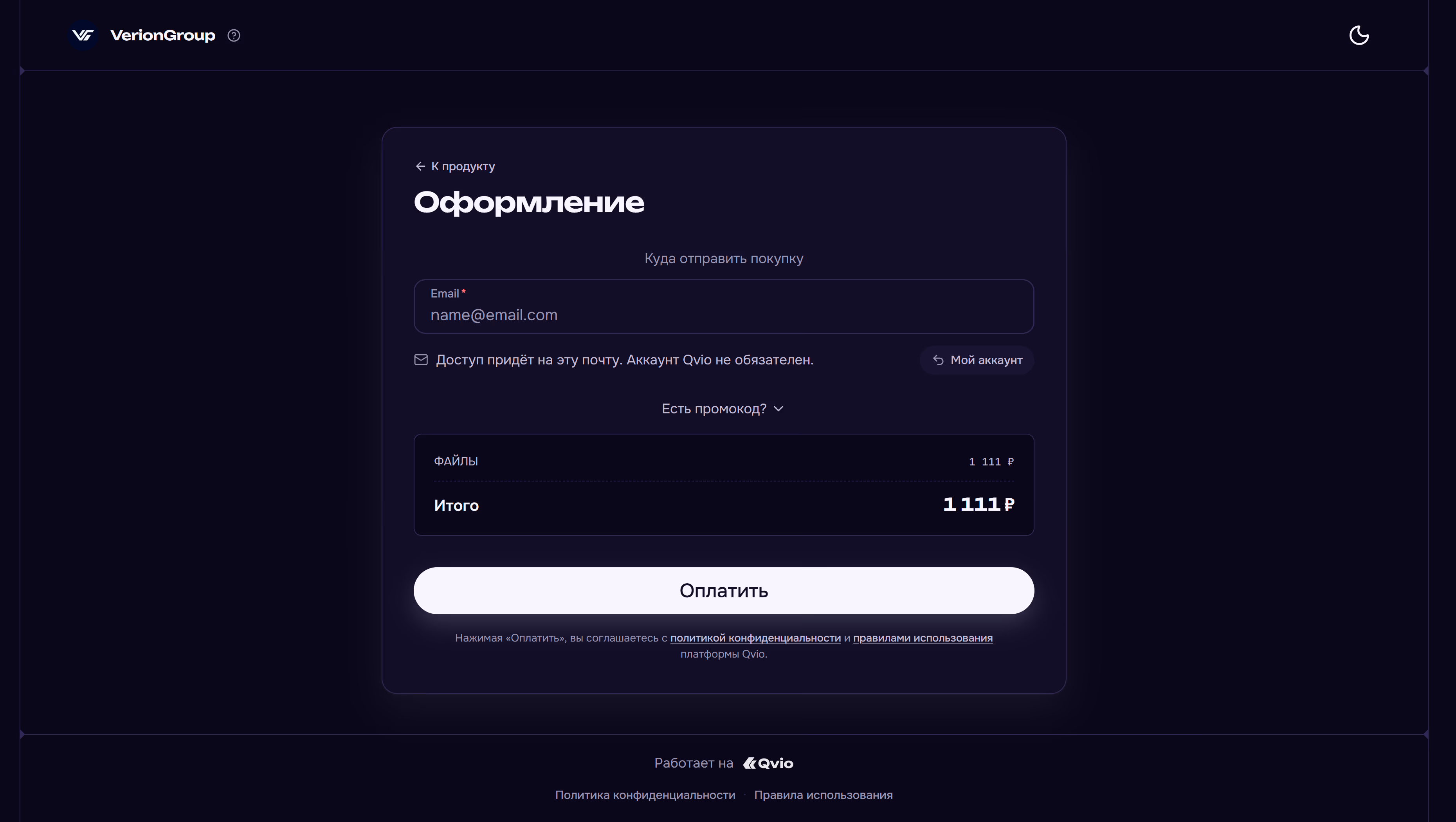Open footer Правила использования link
Screen dimensions: 1456x822
click(823, 795)
